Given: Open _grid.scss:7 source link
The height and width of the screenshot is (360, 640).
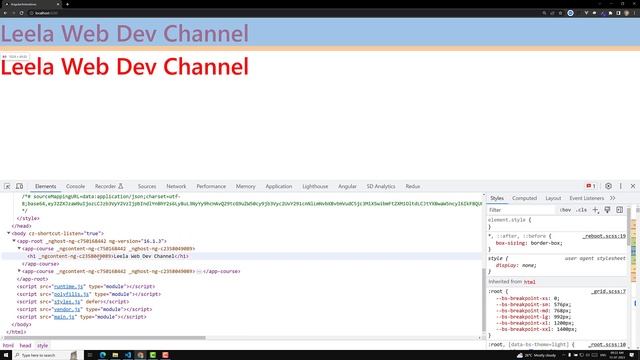Looking at the screenshot, I should 608,291.
